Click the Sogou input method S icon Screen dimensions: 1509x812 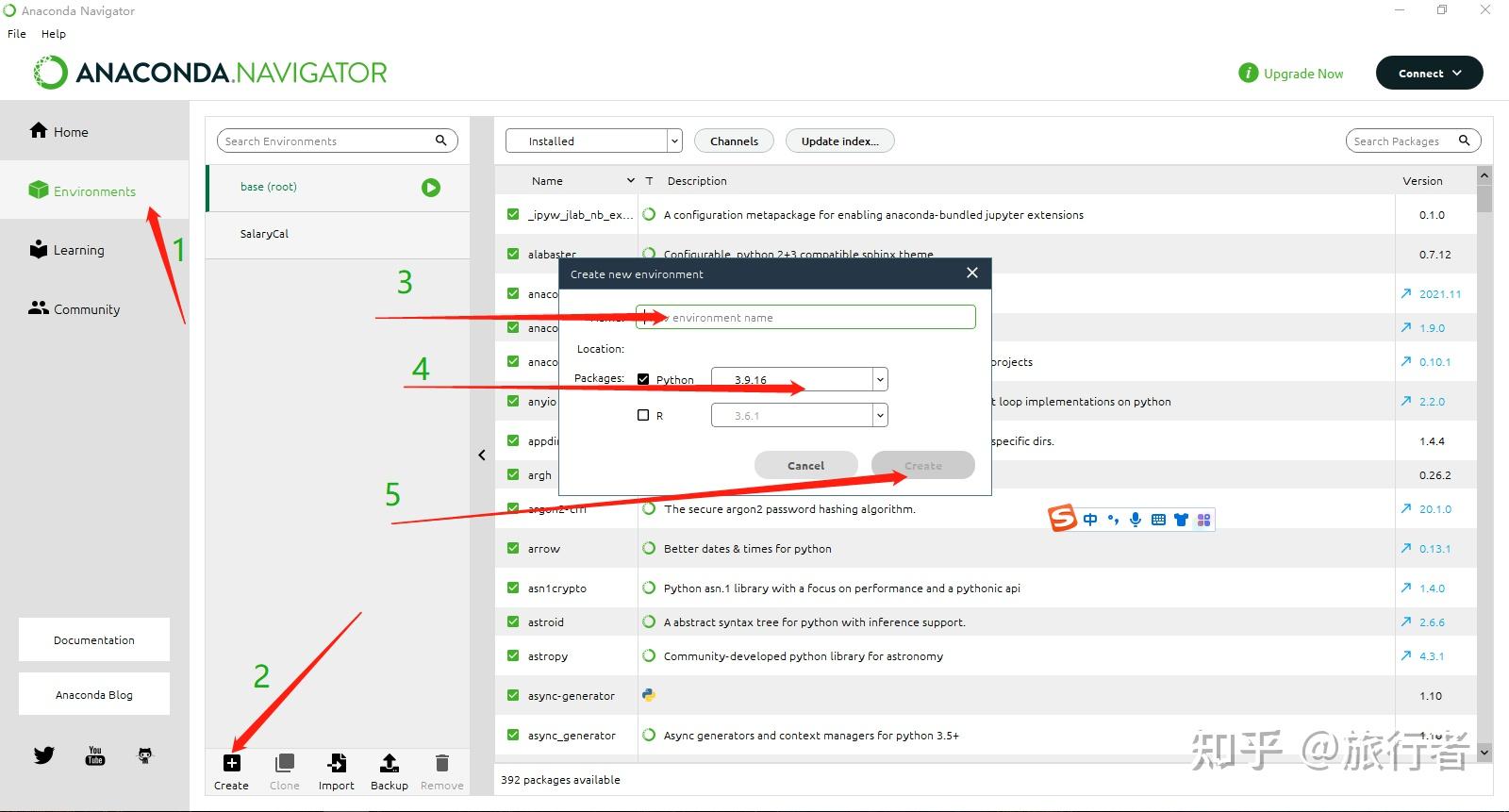(1063, 518)
